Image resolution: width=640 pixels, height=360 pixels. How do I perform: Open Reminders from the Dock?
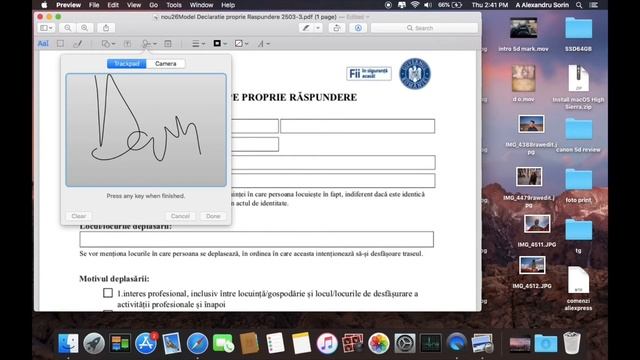(x=275, y=343)
